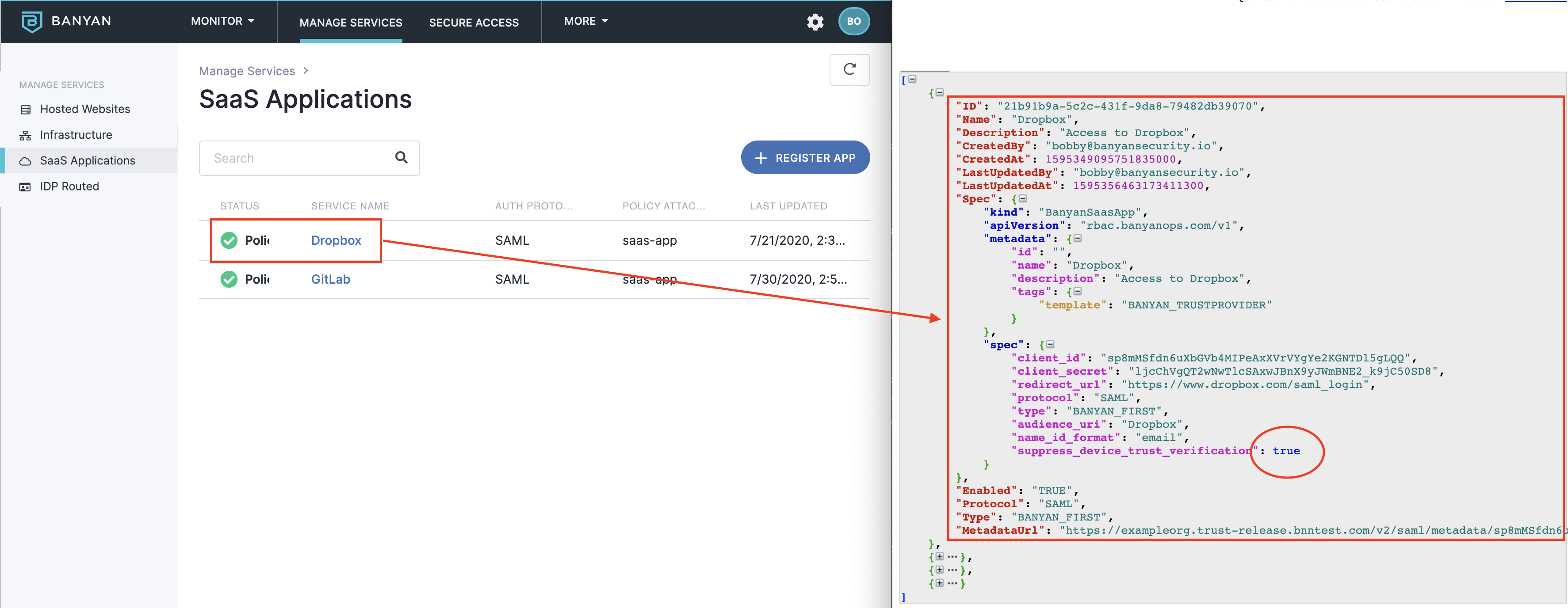Screen dimensions: 1568x608
Task: Click GitLab row green status checkmark
Action: (x=229, y=280)
